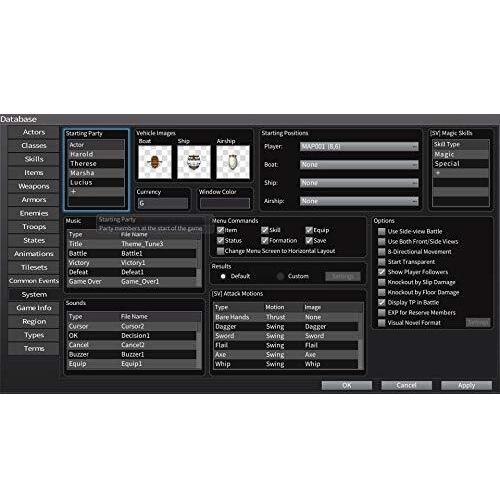Select the Default results radio button
500x500 pixels.
point(223,276)
